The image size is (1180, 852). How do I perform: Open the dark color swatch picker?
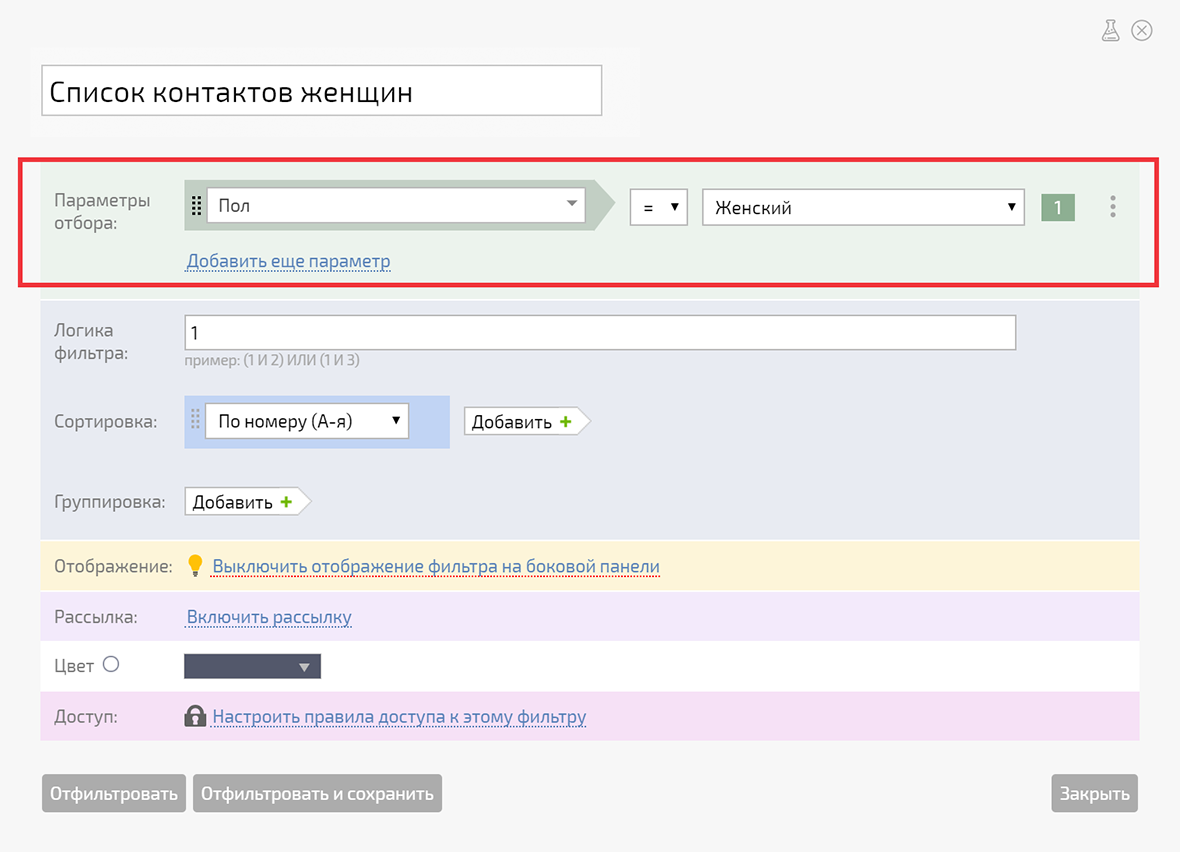click(x=252, y=667)
